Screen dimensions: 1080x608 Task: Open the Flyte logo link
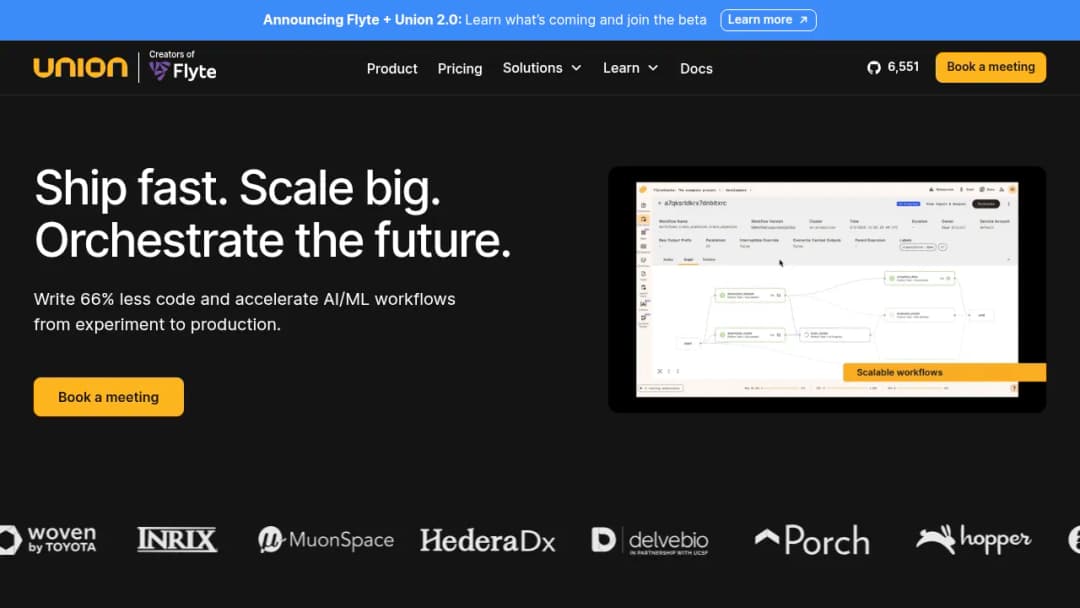click(x=183, y=70)
